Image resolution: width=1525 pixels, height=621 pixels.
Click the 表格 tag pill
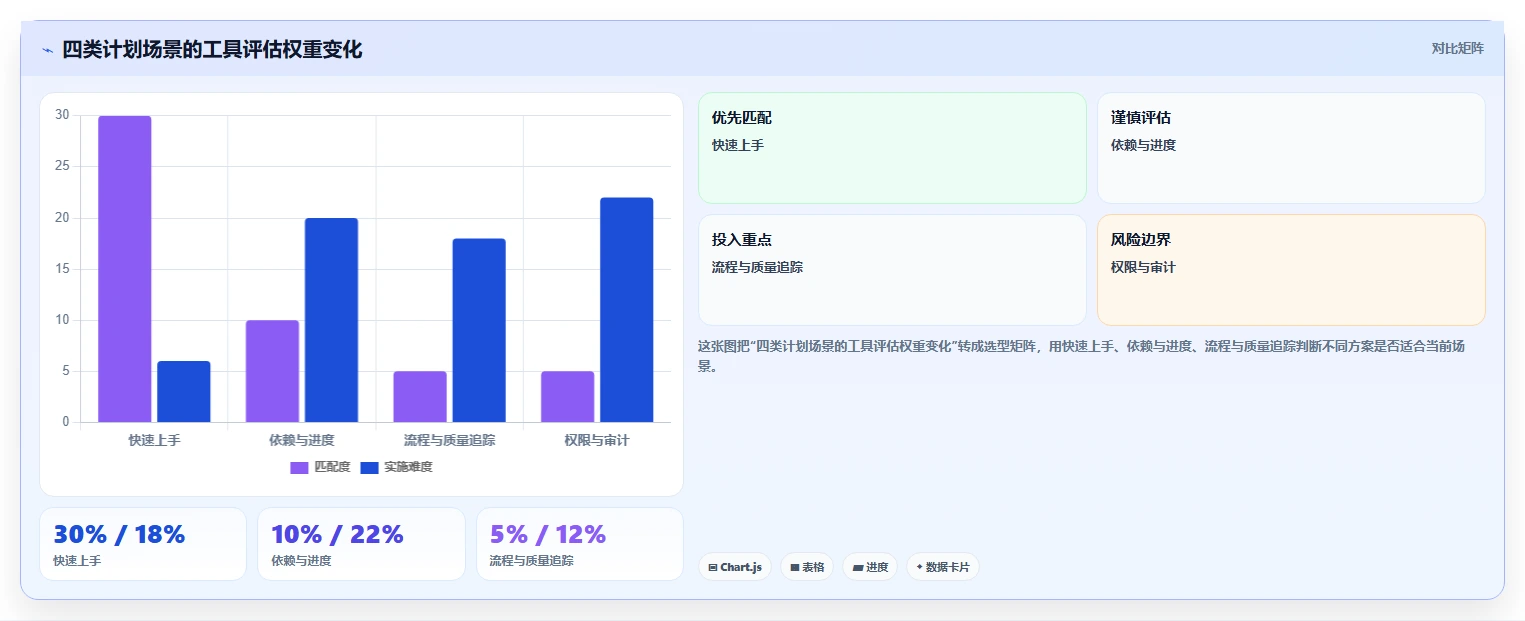[x=807, y=567]
